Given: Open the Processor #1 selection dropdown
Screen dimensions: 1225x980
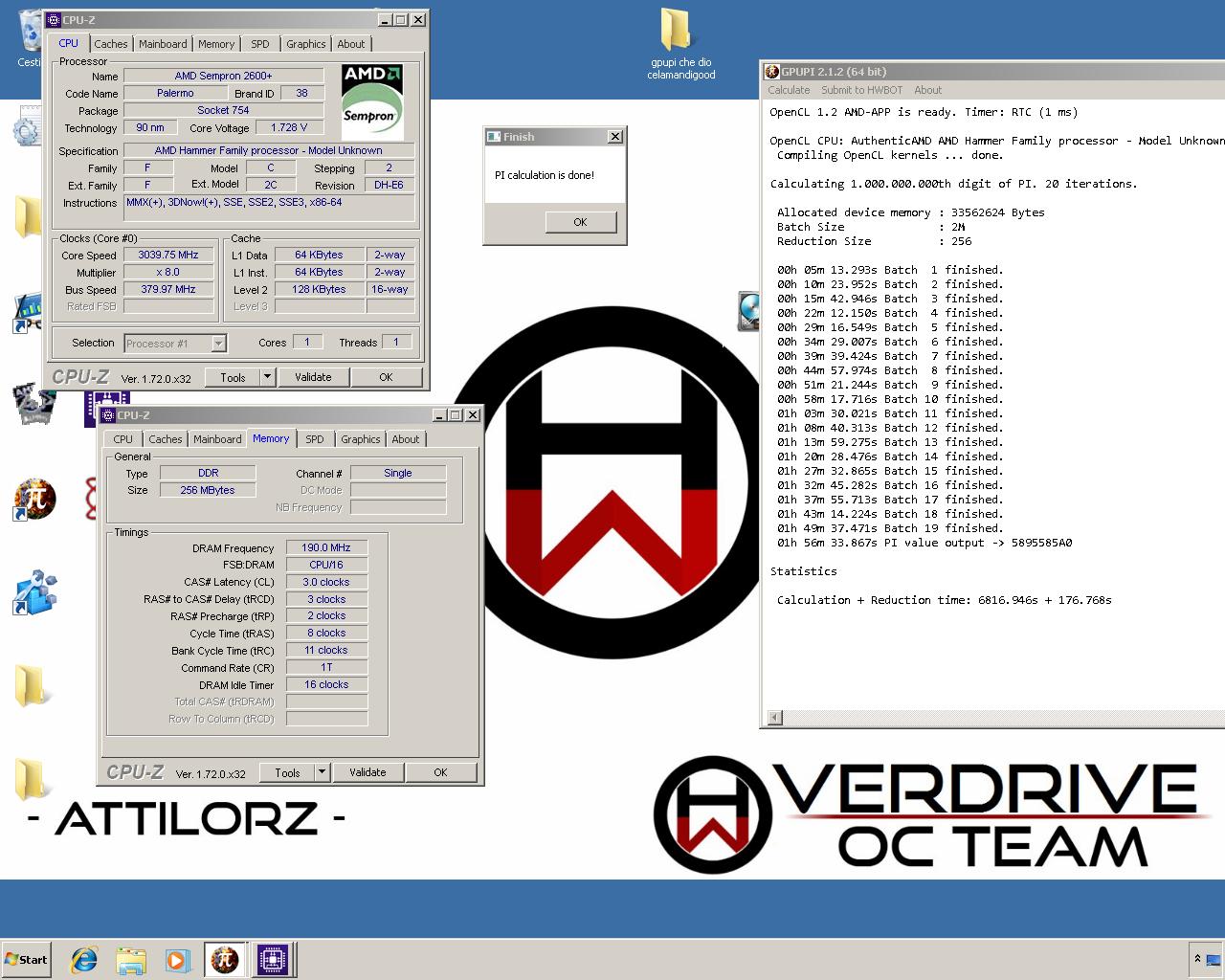Looking at the screenshot, I should [174, 343].
